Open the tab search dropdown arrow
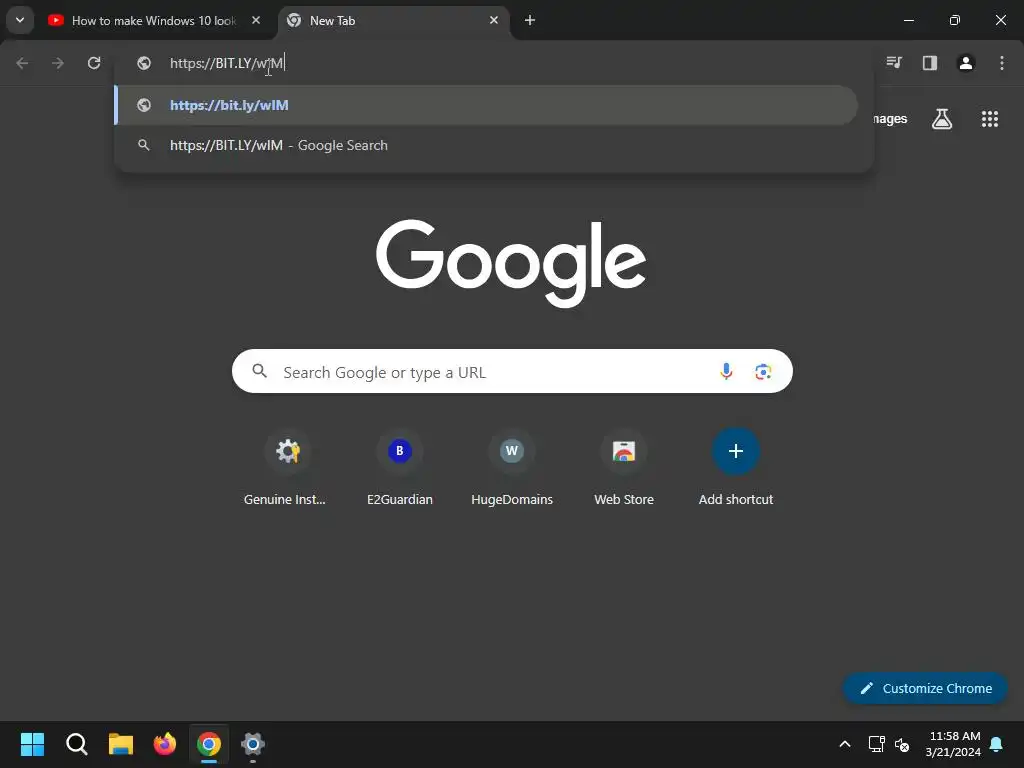The image size is (1024, 768). tap(20, 20)
